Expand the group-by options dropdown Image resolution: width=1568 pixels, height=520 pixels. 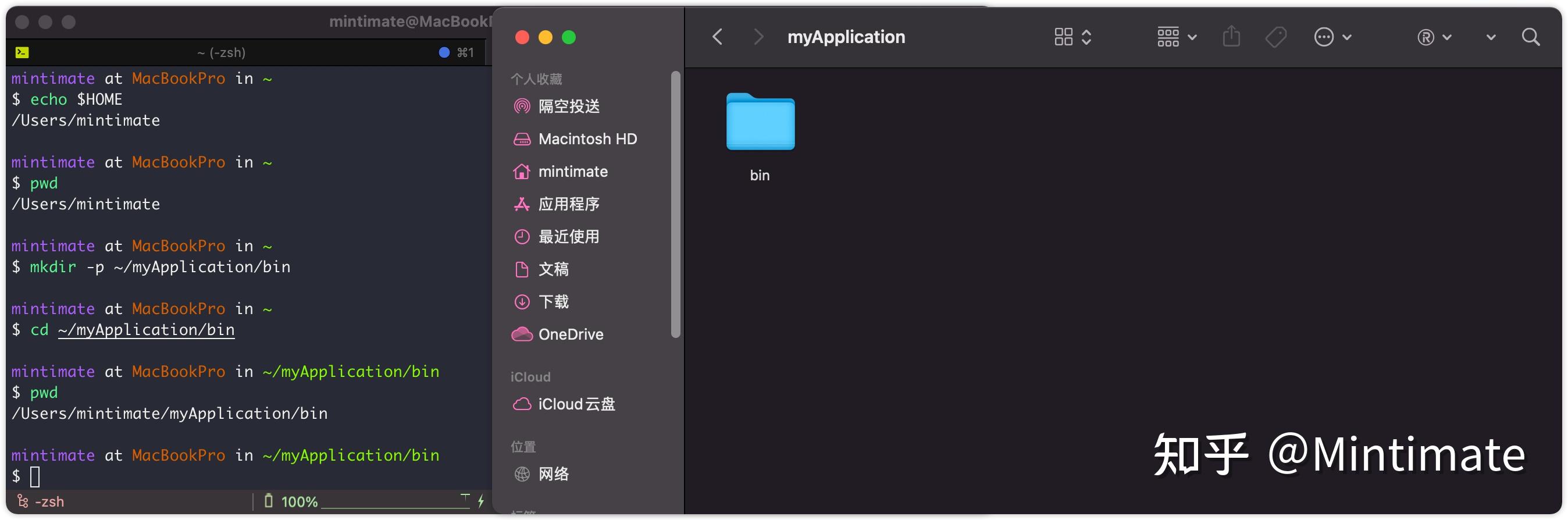(x=1177, y=37)
